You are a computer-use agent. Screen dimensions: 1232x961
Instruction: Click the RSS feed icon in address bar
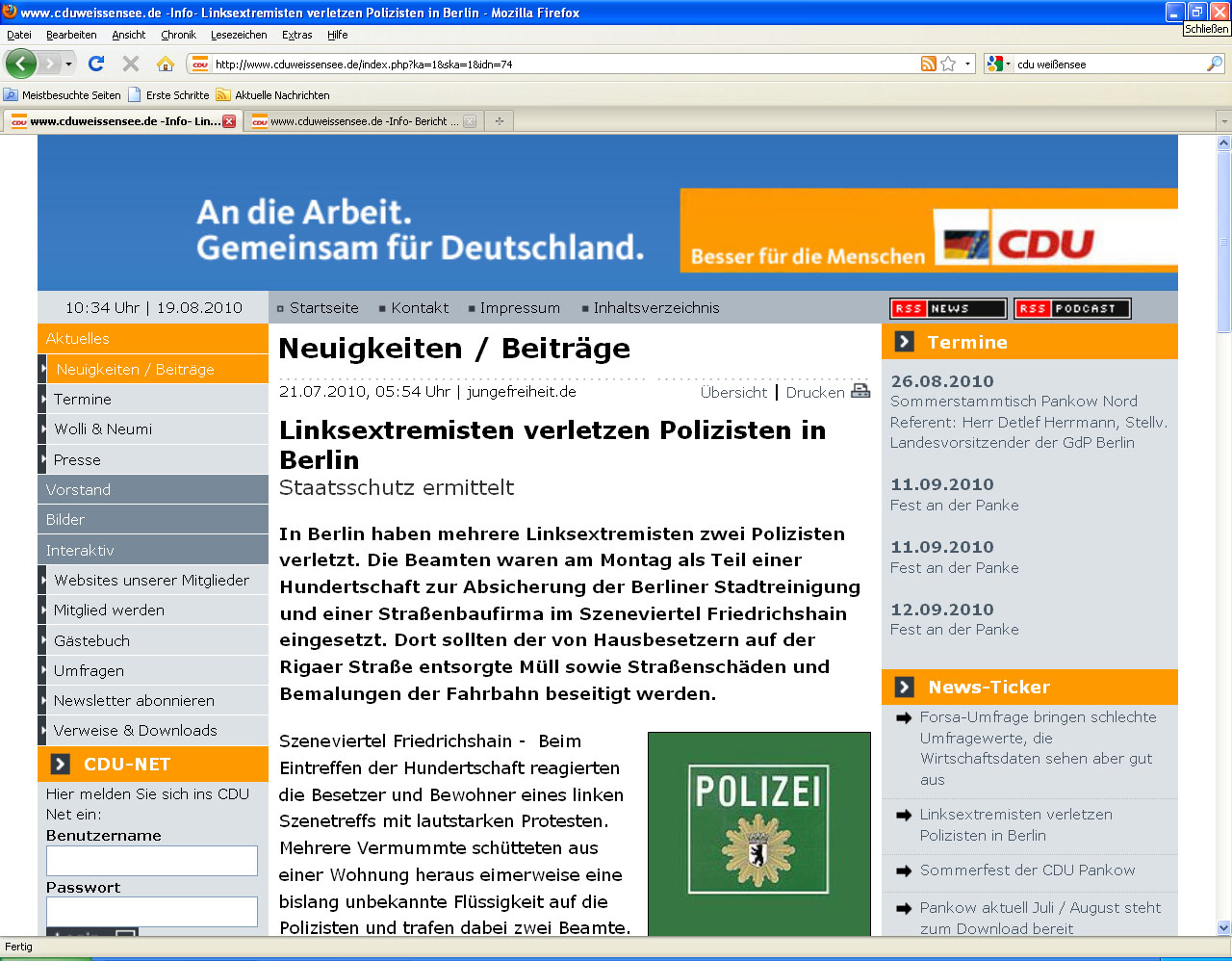(928, 65)
